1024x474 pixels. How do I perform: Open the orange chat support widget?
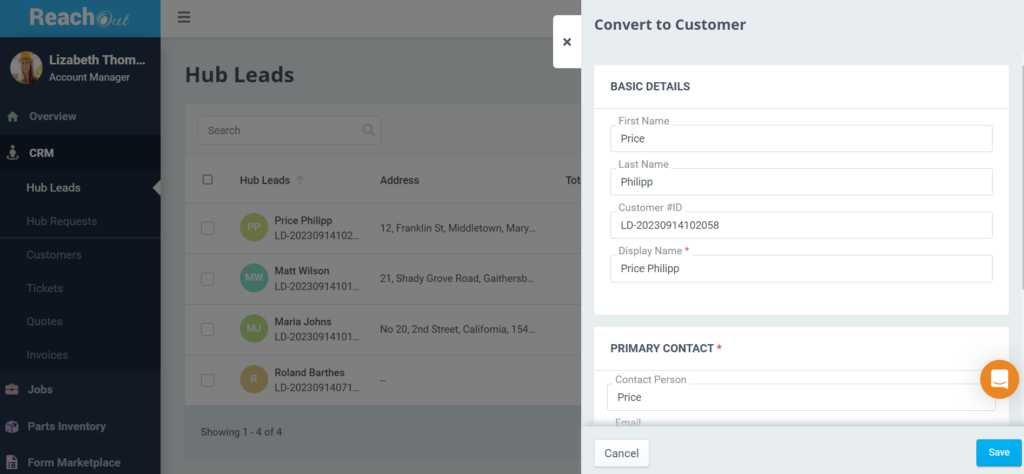[999, 379]
